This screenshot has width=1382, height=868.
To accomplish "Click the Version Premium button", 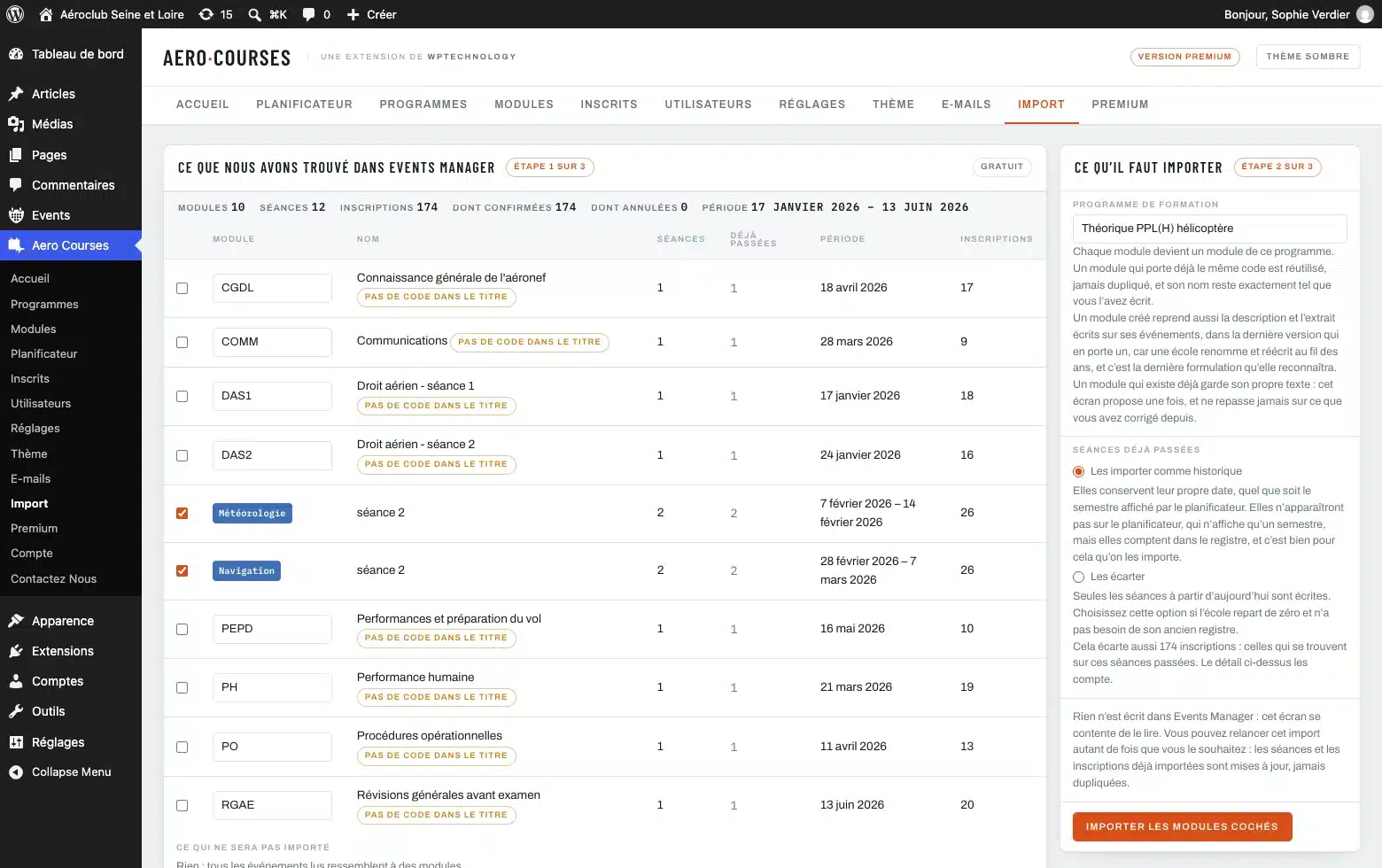I will pos(1184,57).
